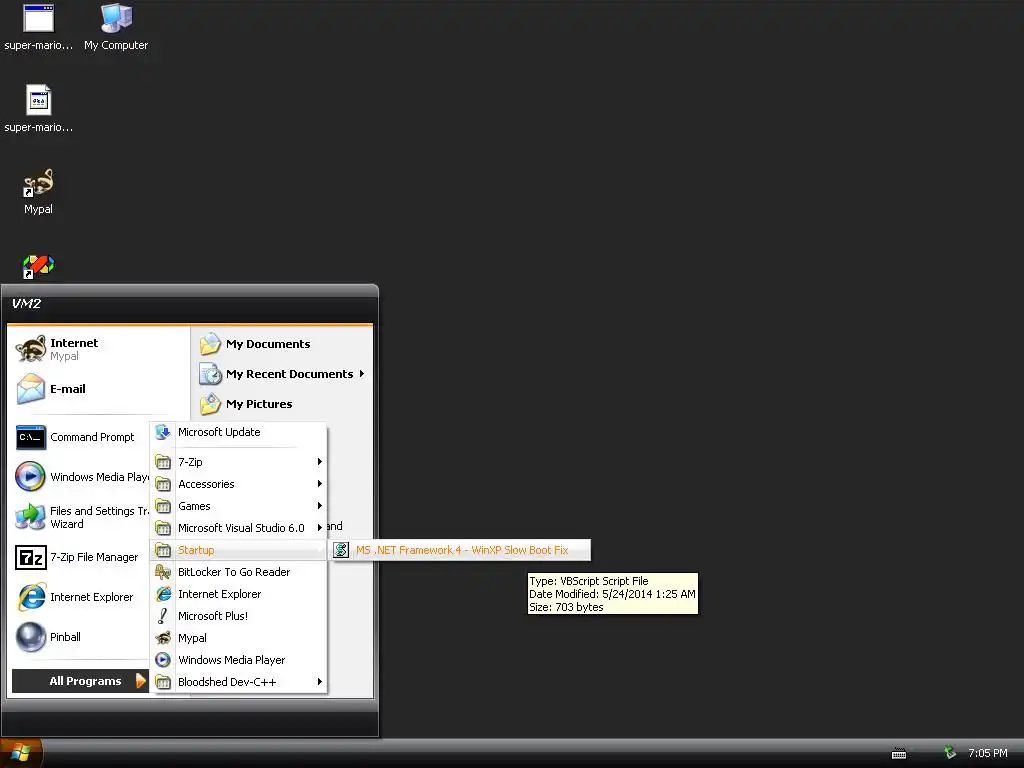Launch Mypal from All Programs list
The width and height of the screenshot is (1024, 768).
click(238, 638)
